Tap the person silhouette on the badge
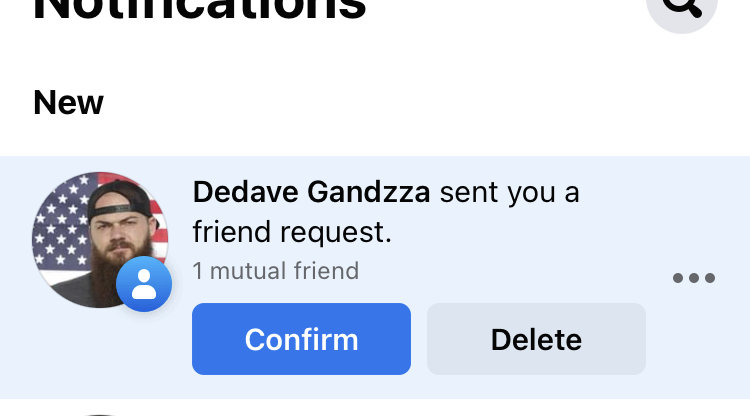 coord(144,284)
